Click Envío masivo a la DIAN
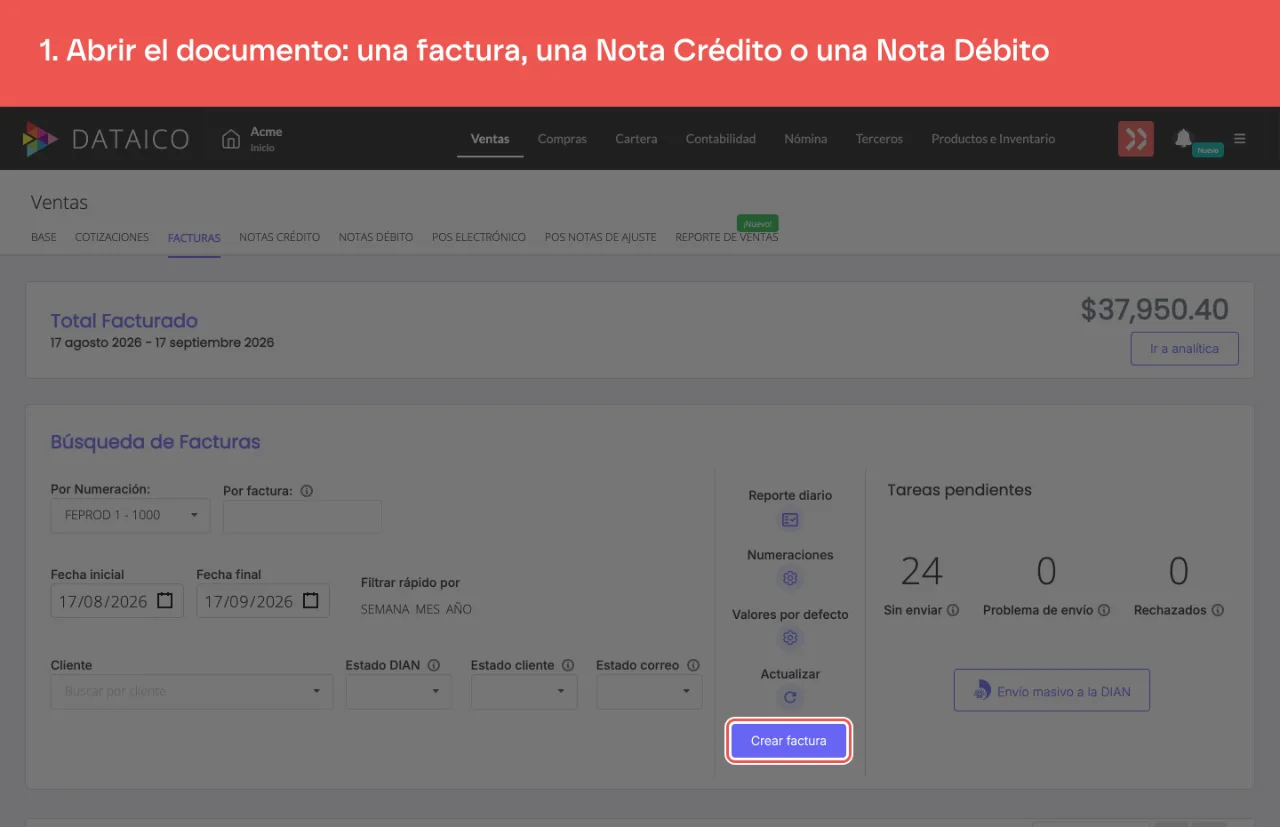The height and width of the screenshot is (827, 1280). coord(1052,690)
